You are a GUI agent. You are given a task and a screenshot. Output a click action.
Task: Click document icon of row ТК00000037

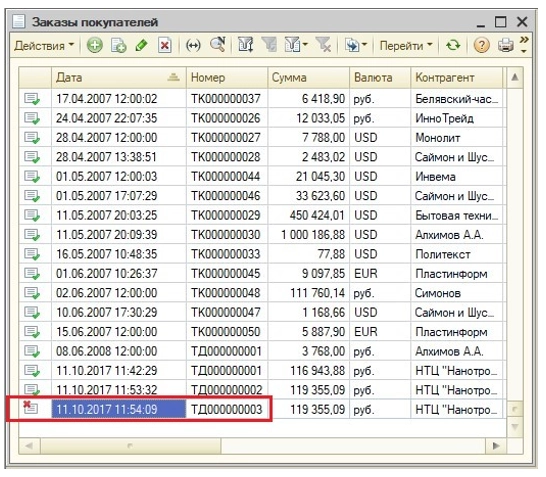(32, 99)
